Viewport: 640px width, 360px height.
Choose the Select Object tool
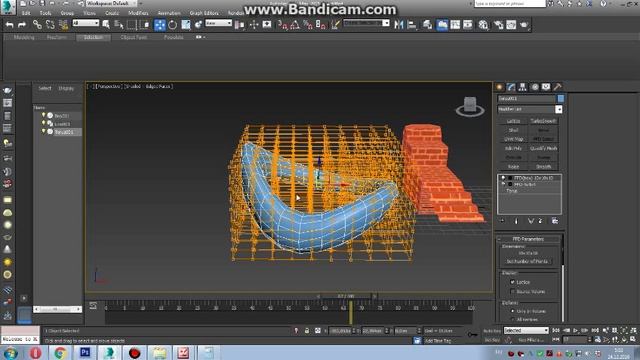tap(106, 25)
